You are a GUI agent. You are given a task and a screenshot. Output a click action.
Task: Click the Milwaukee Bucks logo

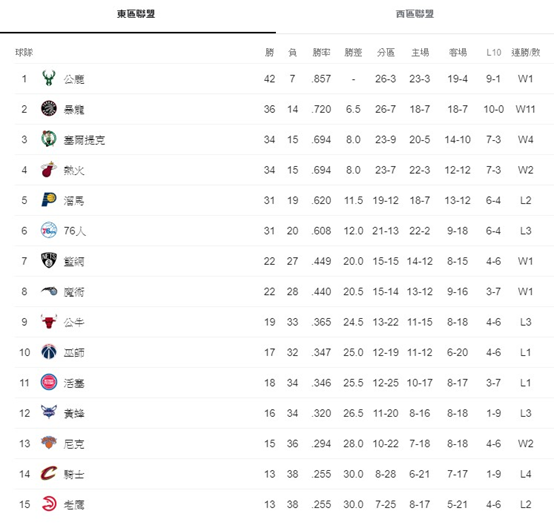(x=49, y=78)
